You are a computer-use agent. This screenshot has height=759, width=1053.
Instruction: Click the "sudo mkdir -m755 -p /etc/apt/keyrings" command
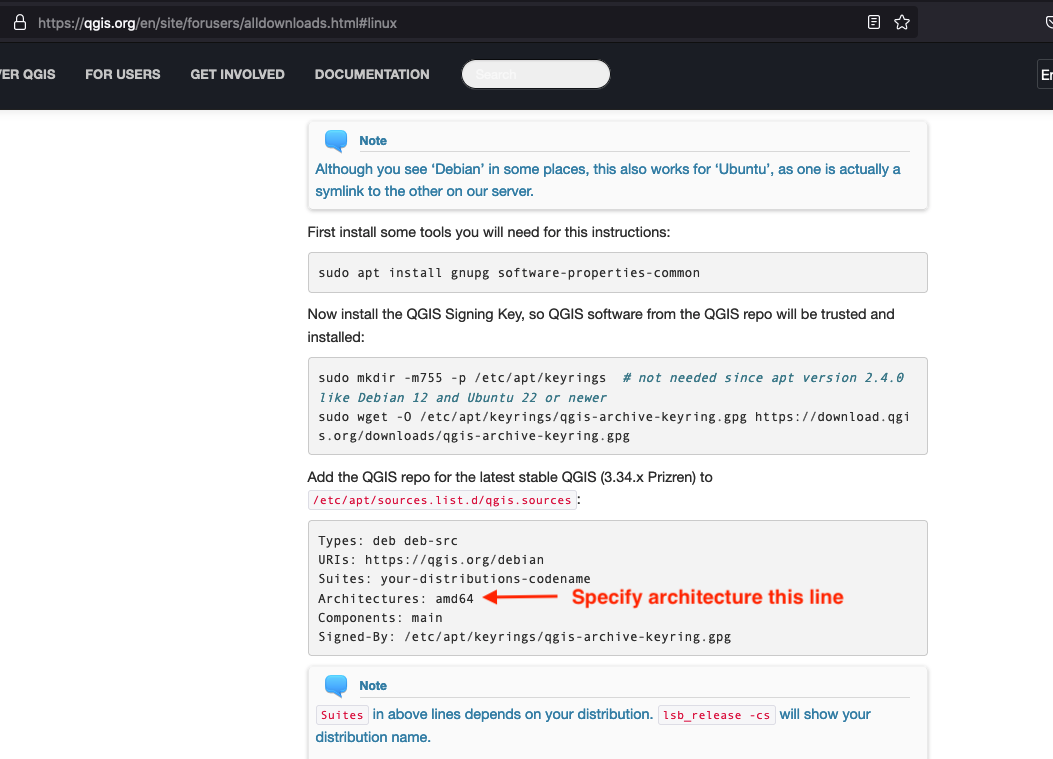coord(462,377)
